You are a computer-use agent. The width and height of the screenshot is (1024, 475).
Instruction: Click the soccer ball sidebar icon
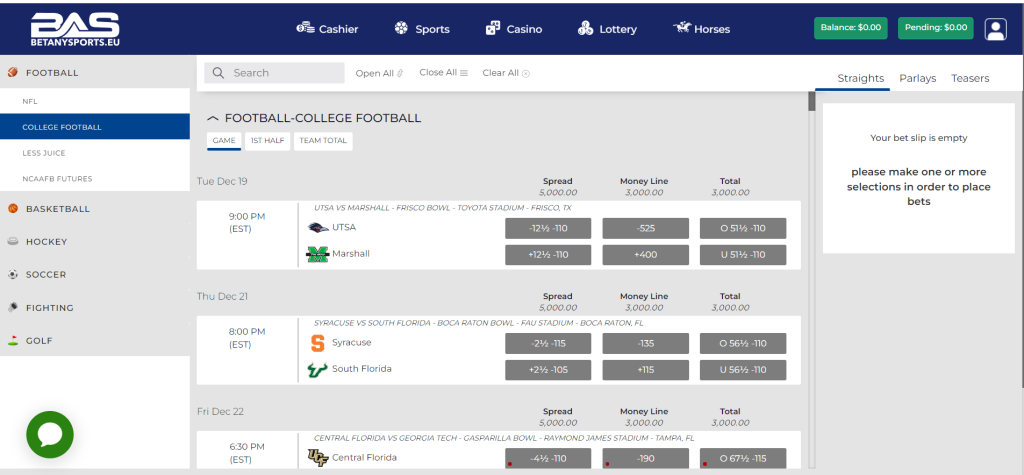point(12,274)
